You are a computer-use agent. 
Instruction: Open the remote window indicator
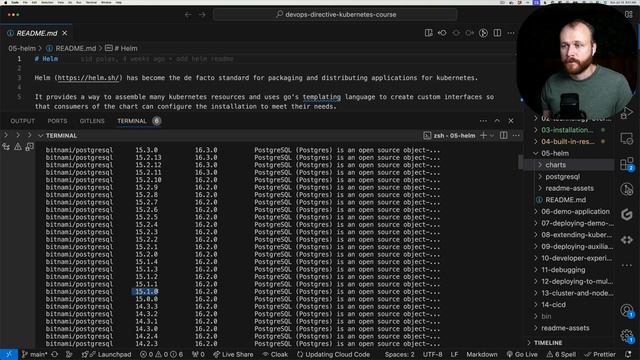click(x=9, y=354)
